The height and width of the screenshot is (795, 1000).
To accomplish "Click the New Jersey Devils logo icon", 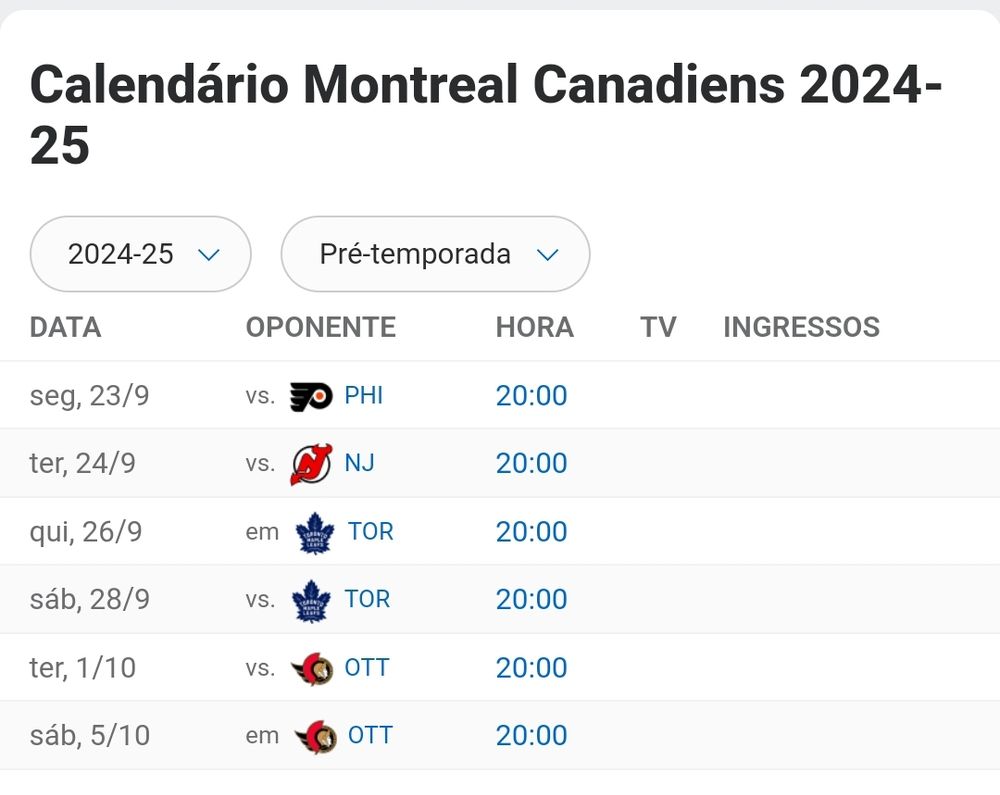I will 310,465.
